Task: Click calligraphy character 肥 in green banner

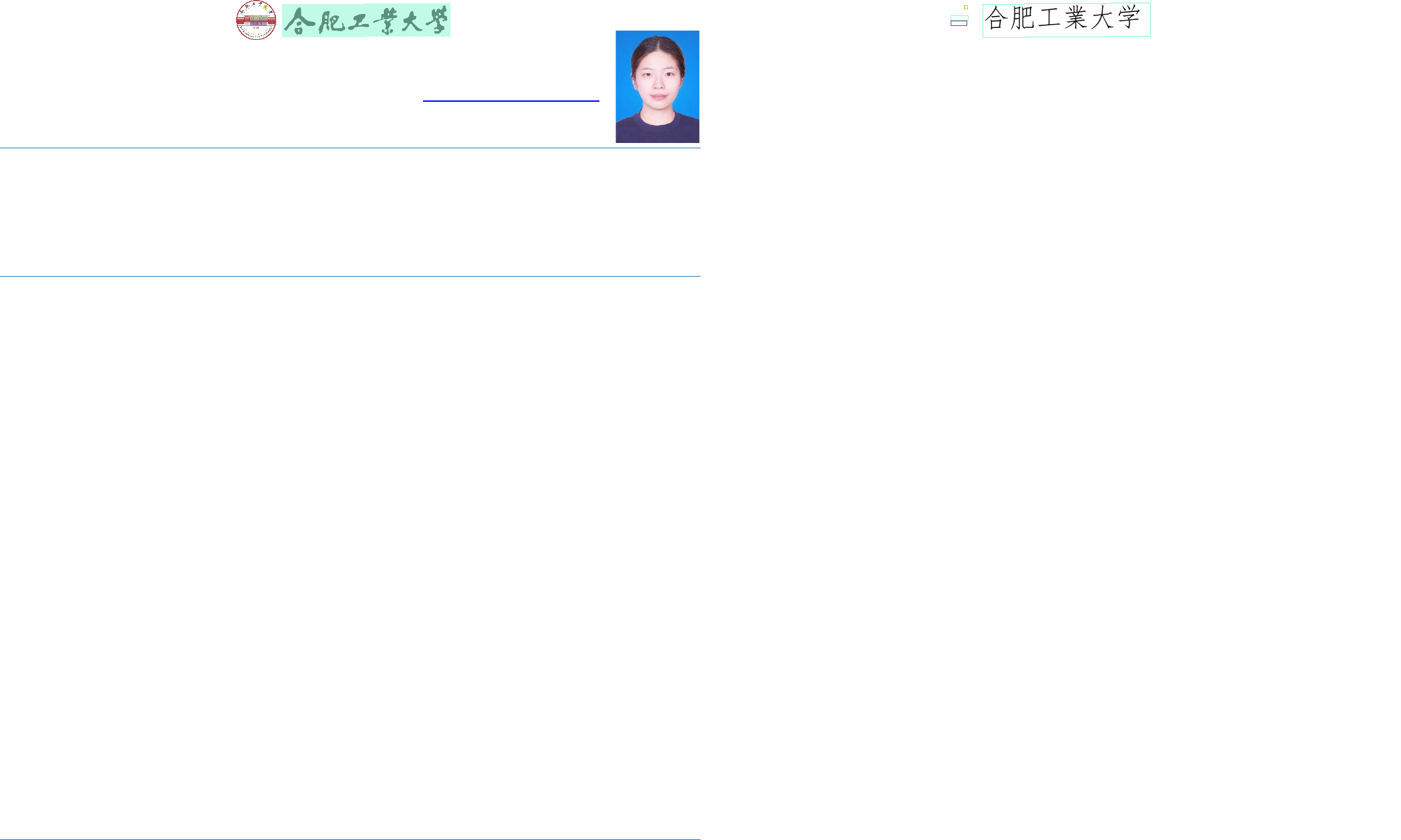Action: (x=331, y=23)
